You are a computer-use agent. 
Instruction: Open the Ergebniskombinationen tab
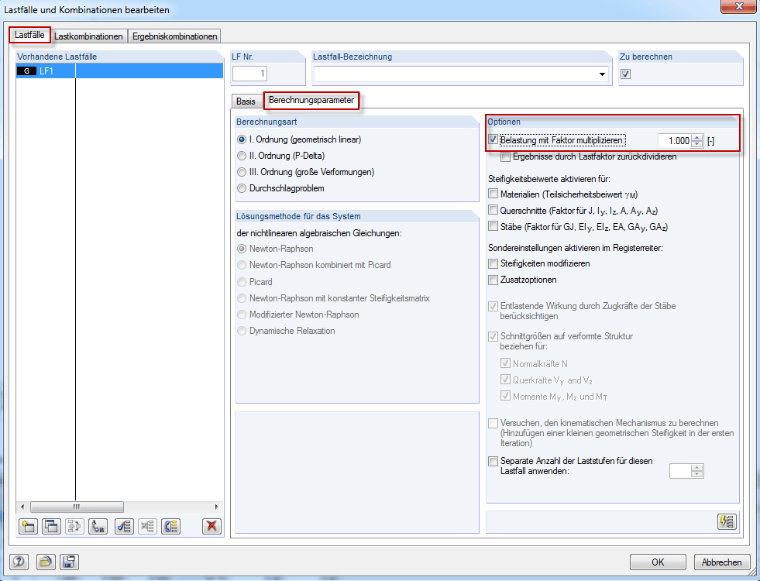(x=174, y=36)
